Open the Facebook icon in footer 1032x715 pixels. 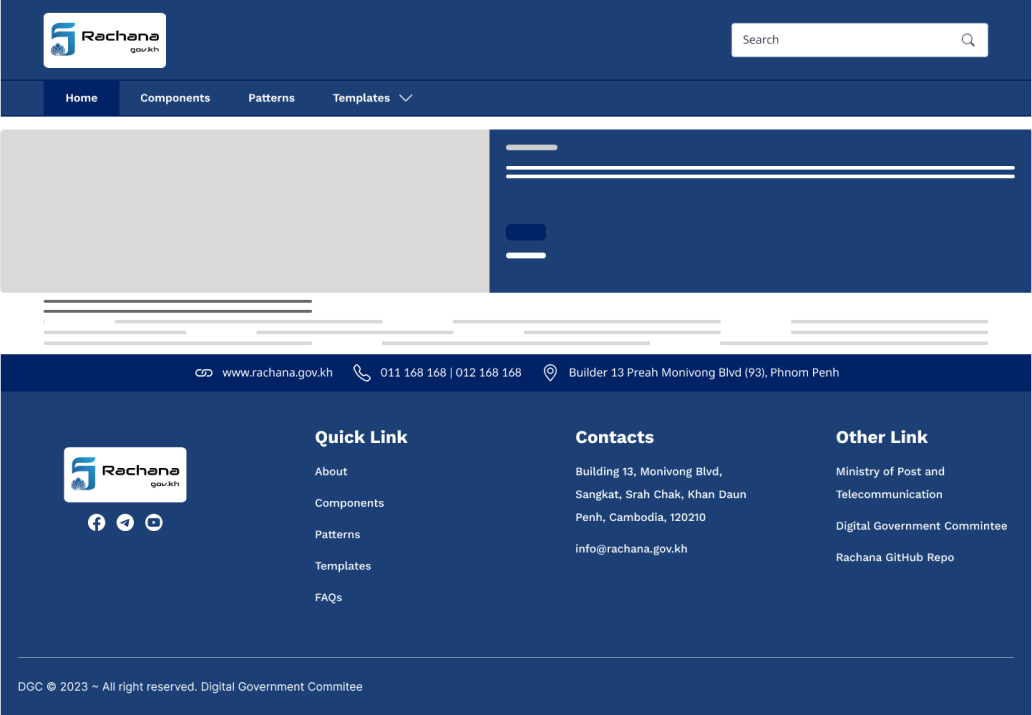[x=96, y=522]
